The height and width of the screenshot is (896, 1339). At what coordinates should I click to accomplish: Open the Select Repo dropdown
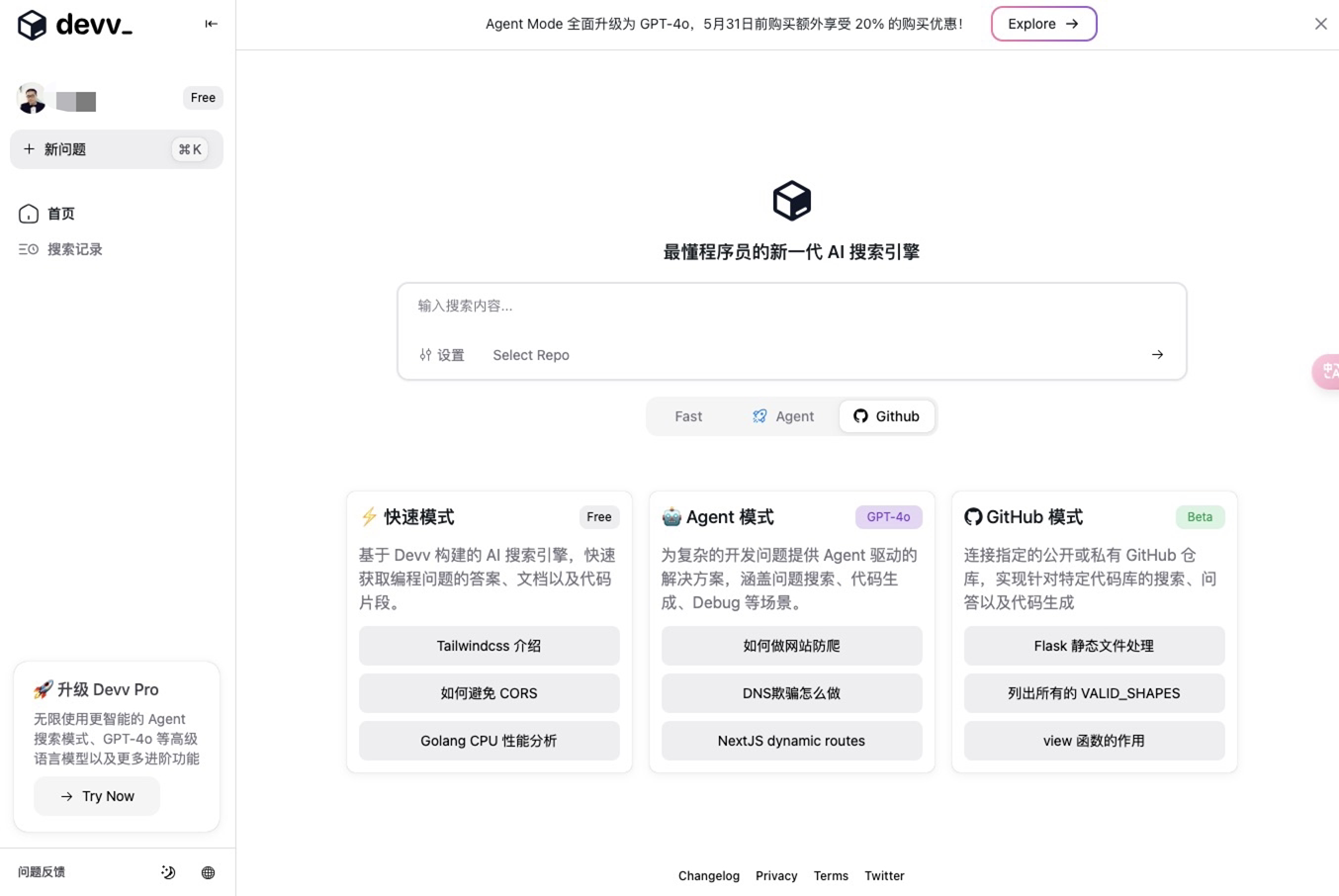point(531,354)
